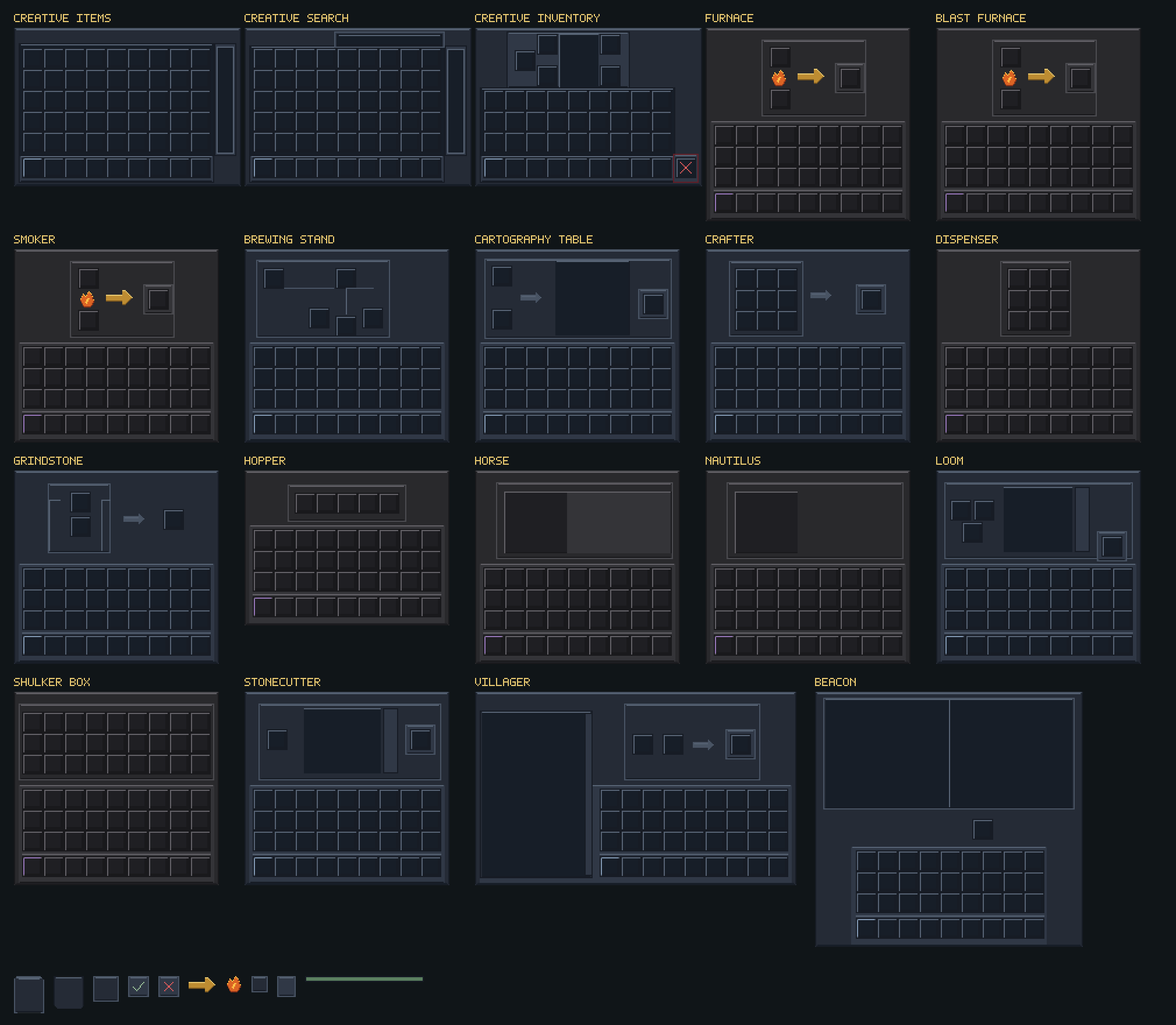Click the NAUTILUS label
This screenshot has width=1176, height=1025.
[733, 461]
